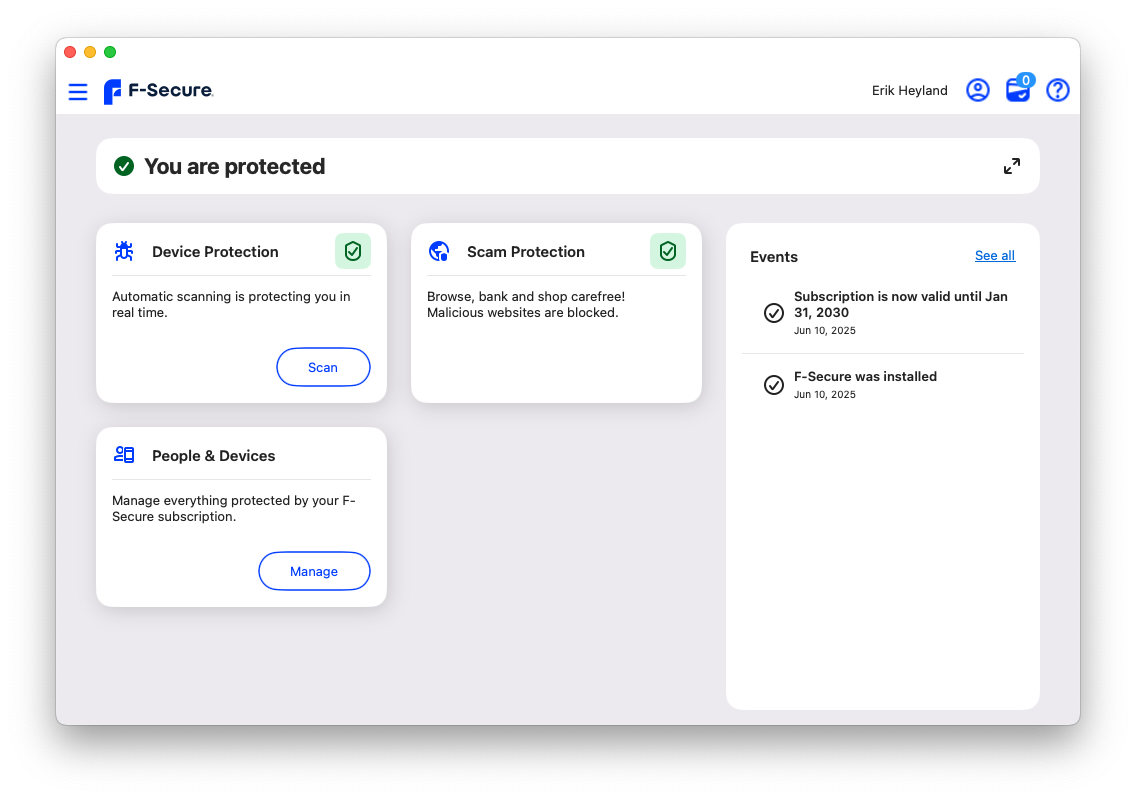Start a scan with the Scan button

323,367
